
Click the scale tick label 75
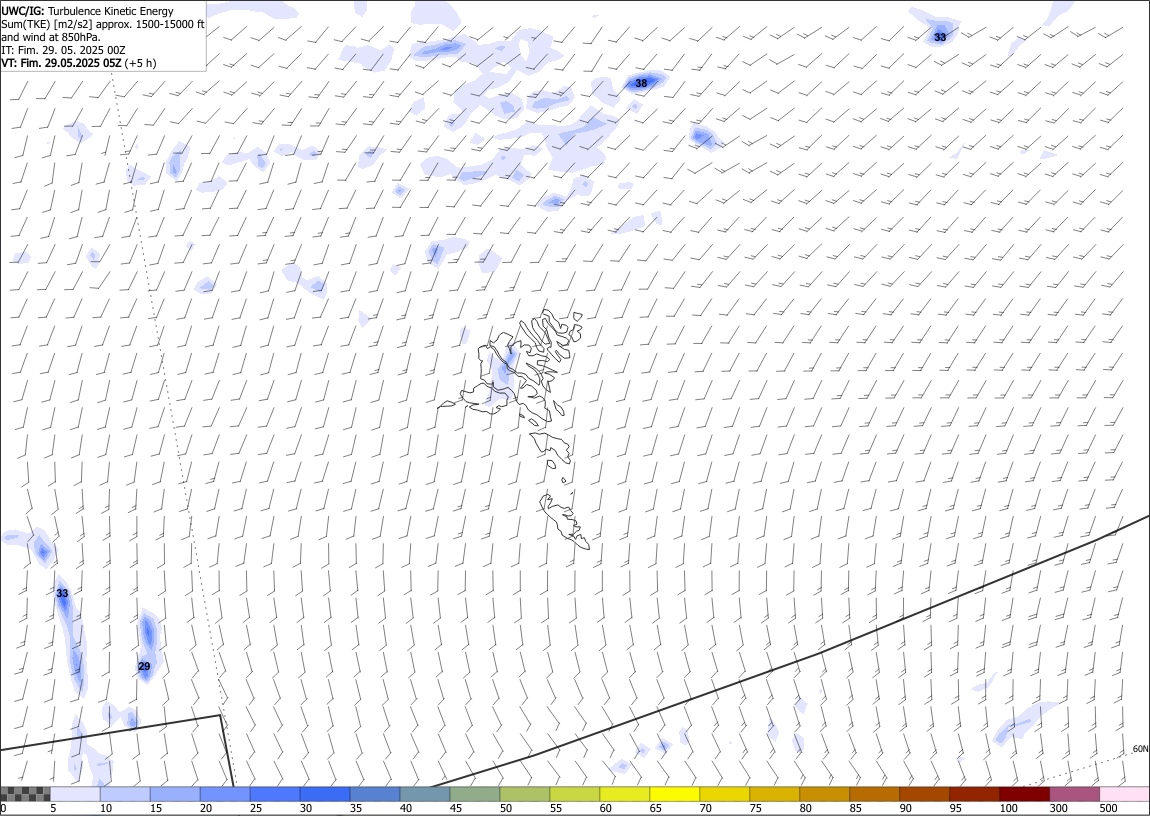click(755, 809)
